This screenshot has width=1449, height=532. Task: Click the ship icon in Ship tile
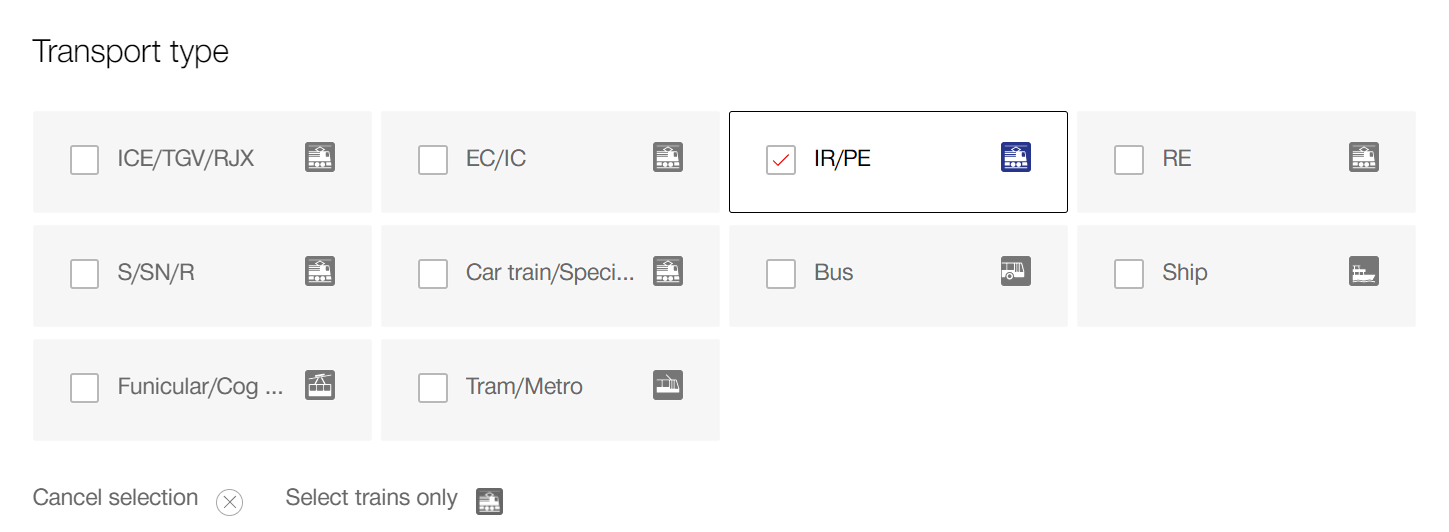pos(1364,271)
